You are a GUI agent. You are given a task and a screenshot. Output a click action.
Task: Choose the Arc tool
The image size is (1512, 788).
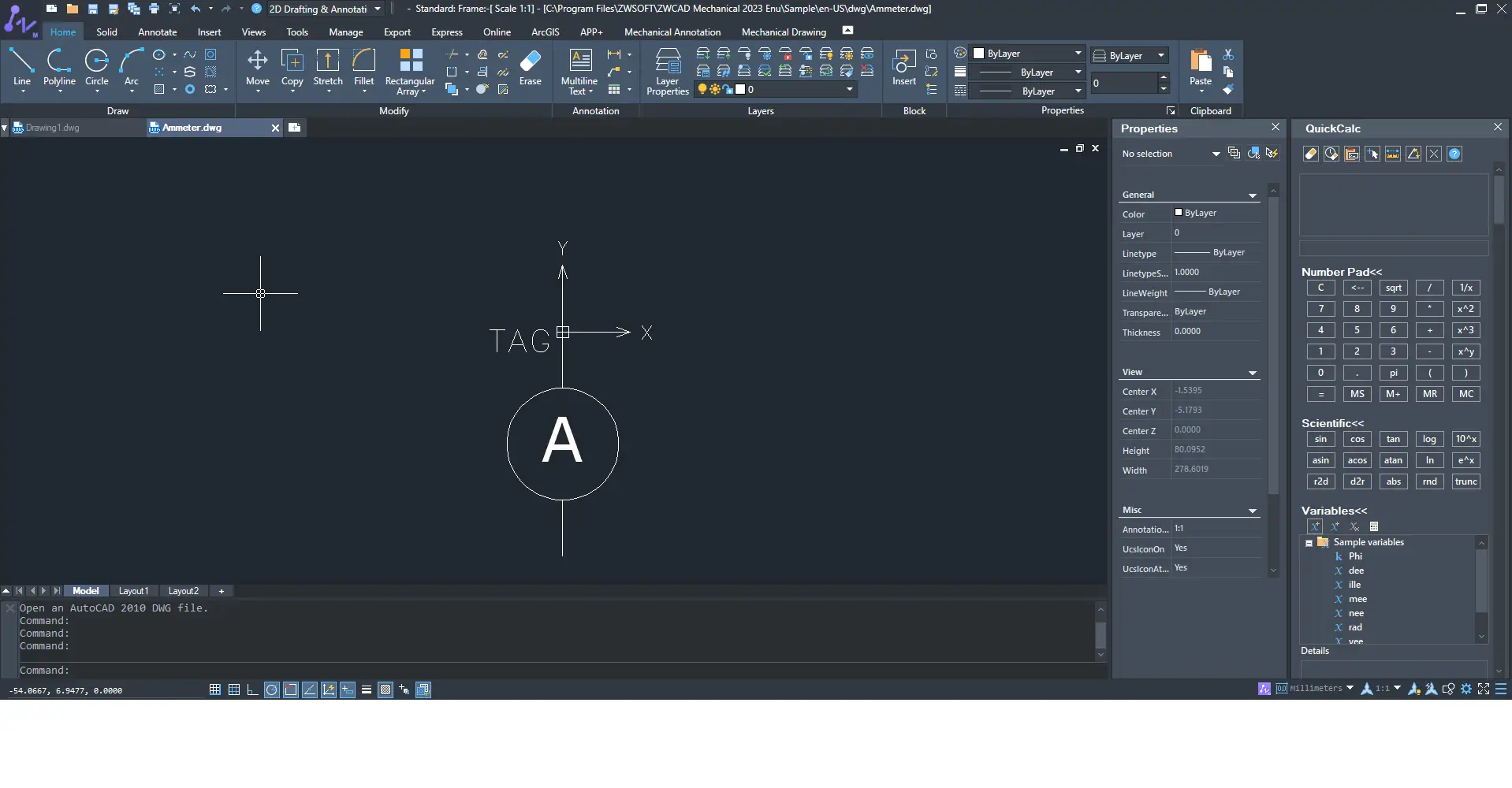pyautogui.click(x=132, y=67)
